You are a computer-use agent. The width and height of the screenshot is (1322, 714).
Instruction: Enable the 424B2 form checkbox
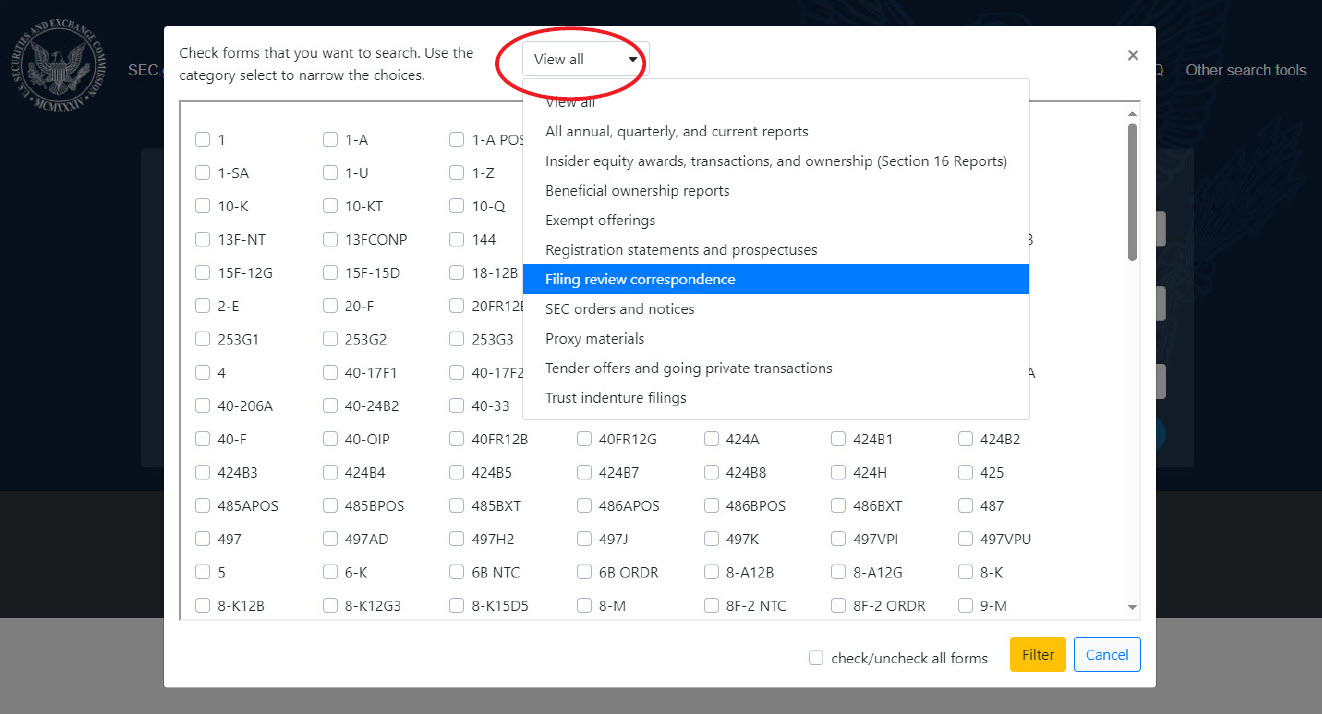click(x=966, y=439)
